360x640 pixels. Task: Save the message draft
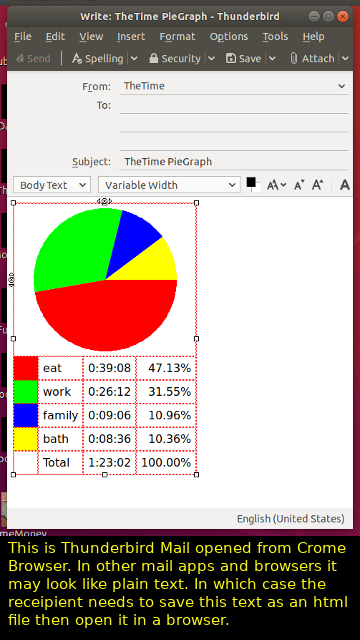[244, 58]
